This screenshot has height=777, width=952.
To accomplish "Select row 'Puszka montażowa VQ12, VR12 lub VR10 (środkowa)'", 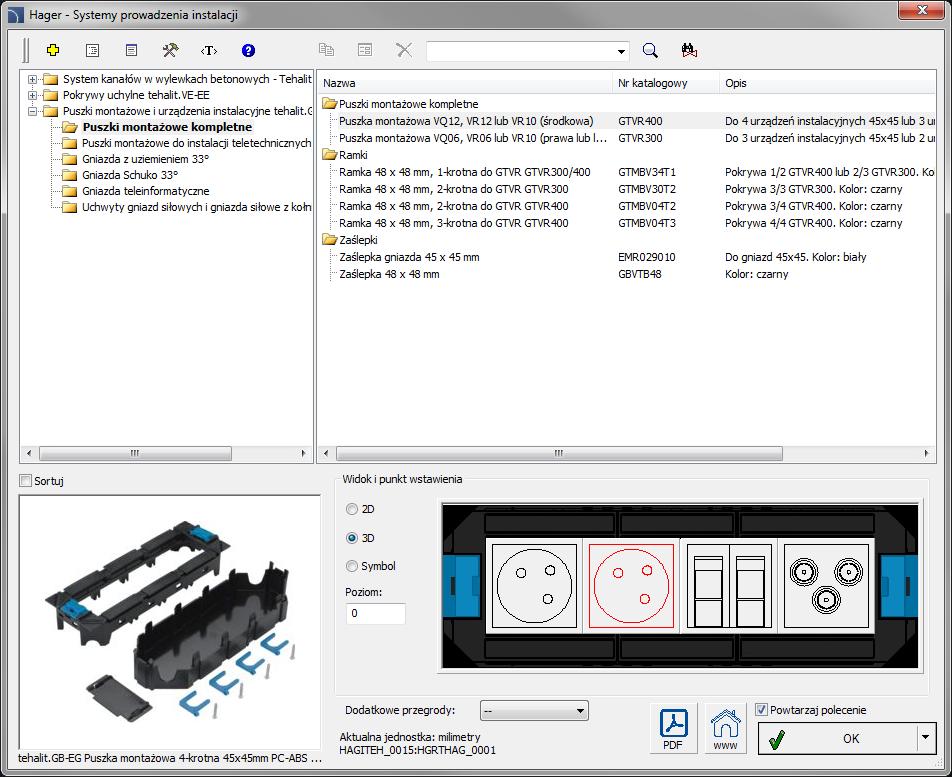I will 627,121.
